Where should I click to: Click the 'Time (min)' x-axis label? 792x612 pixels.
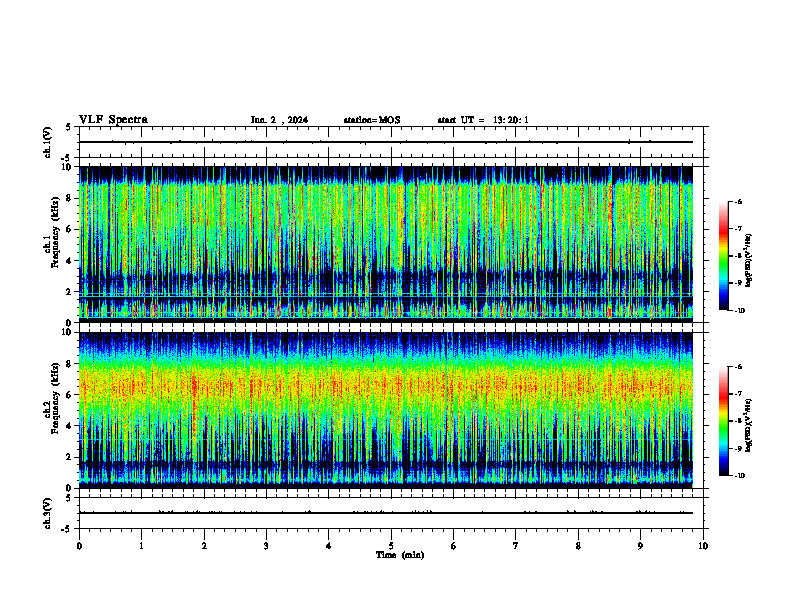pyautogui.click(x=400, y=555)
